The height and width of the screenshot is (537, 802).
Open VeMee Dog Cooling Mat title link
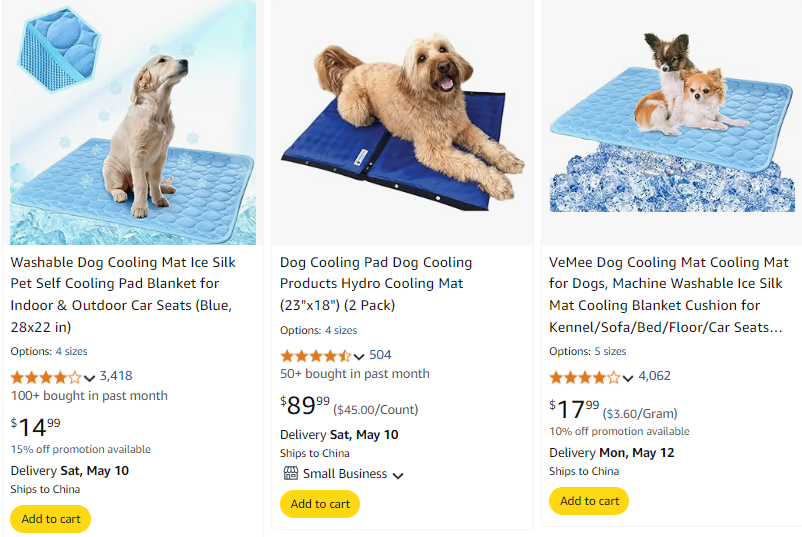pos(669,294)
